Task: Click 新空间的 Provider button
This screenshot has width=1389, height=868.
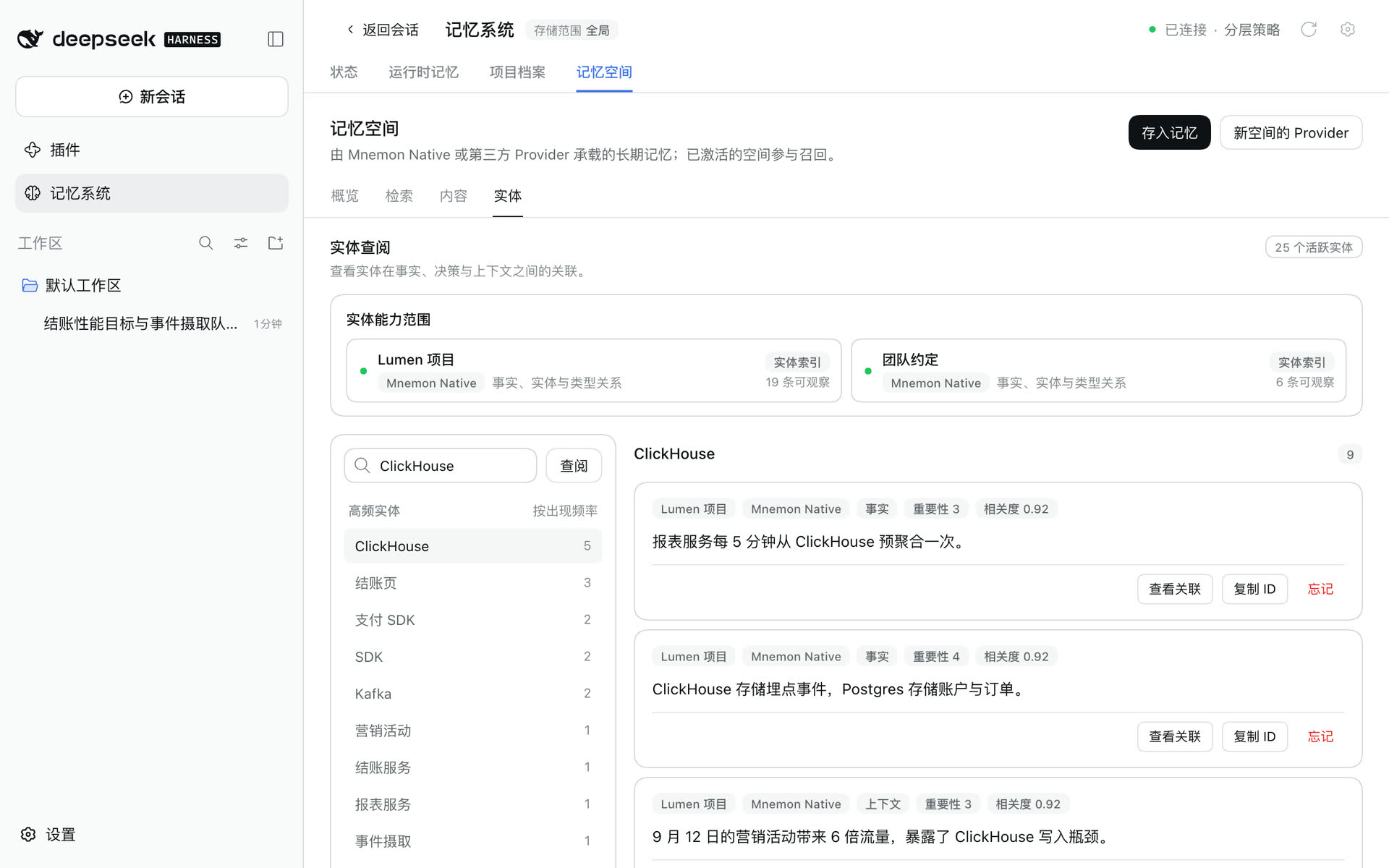Action: pyautogui.click(x=1291, y=133)
